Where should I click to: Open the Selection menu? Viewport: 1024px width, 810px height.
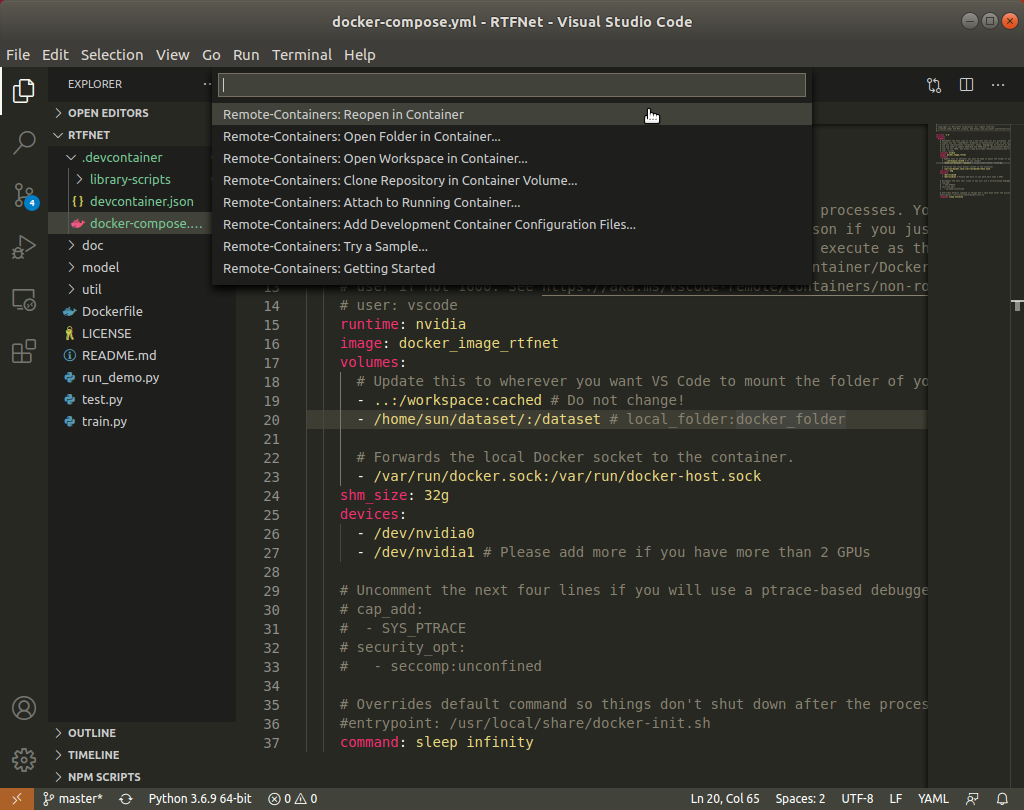[x=112, y=55]
